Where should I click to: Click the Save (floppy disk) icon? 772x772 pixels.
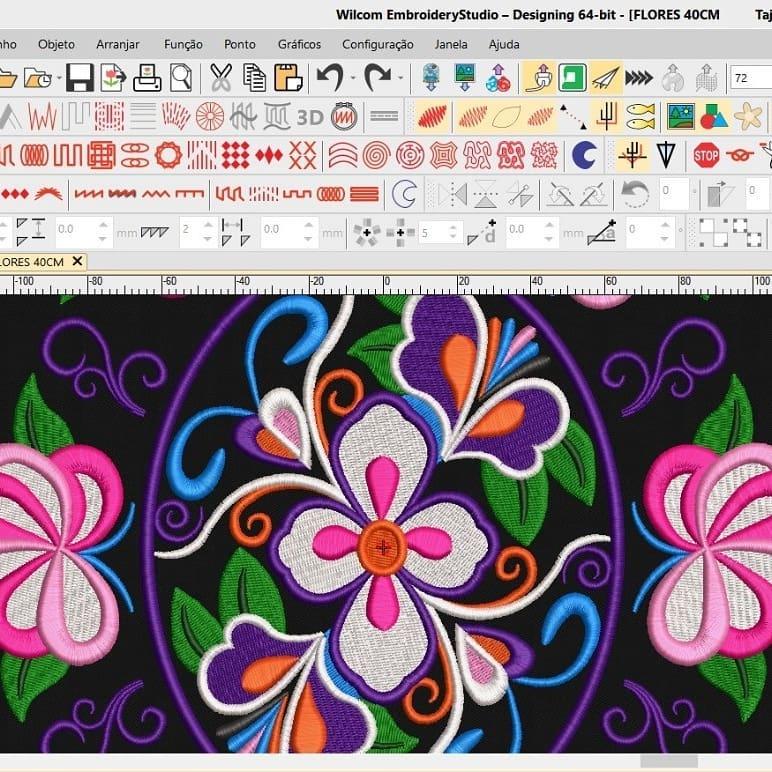[x=80, y=78]
